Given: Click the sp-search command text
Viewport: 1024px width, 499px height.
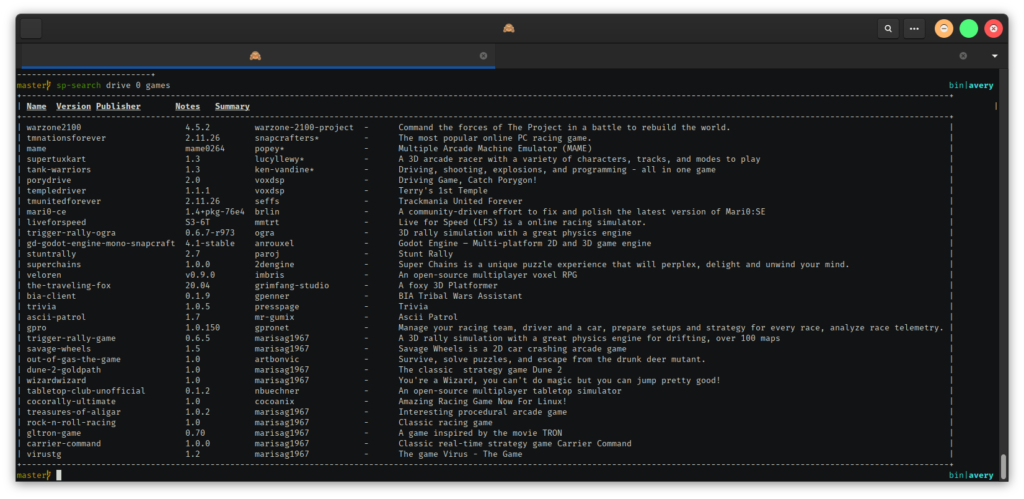Looking at the screenshot, I should click(x=79, y=85).
